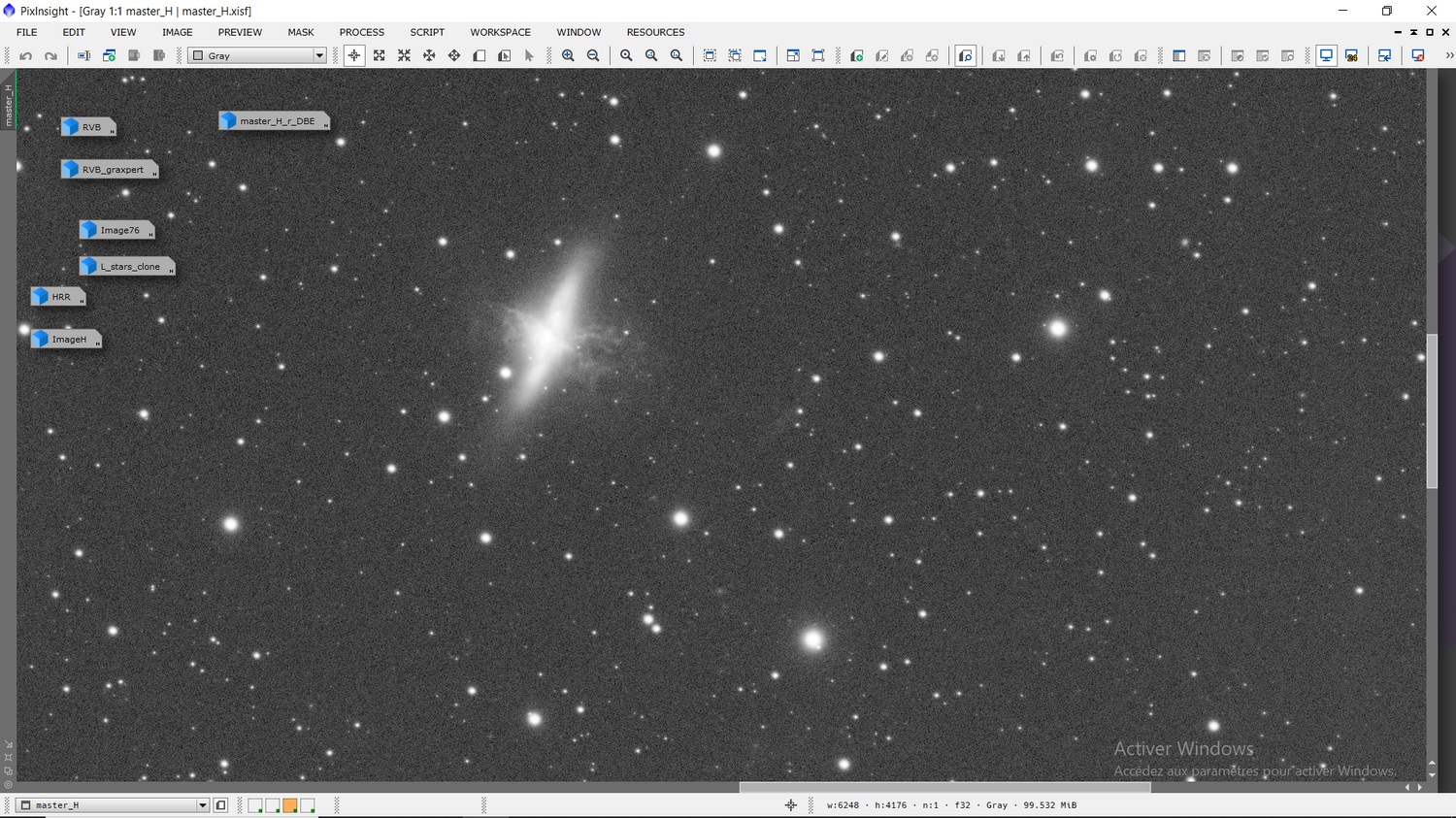The width and height of the screenshot is (1456, 818).
Task: Click the zoom in magnifier icon
Action: [x=568, y=56]
